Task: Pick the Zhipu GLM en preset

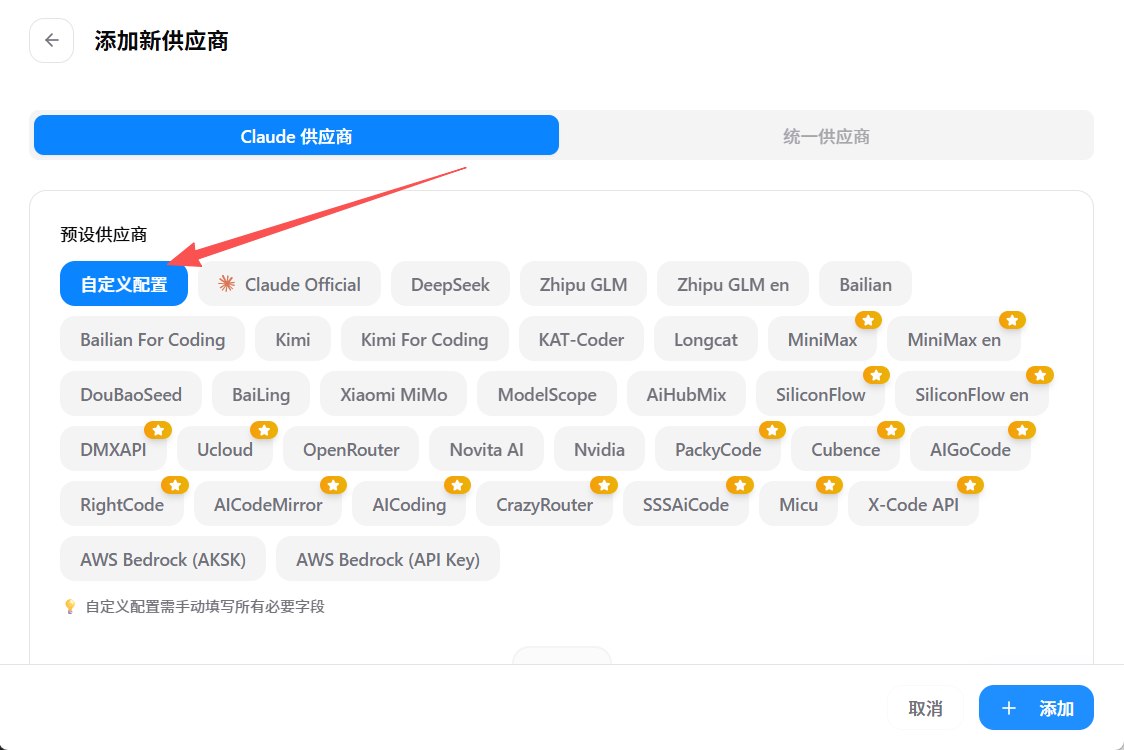Action: [x=733, y=284]
